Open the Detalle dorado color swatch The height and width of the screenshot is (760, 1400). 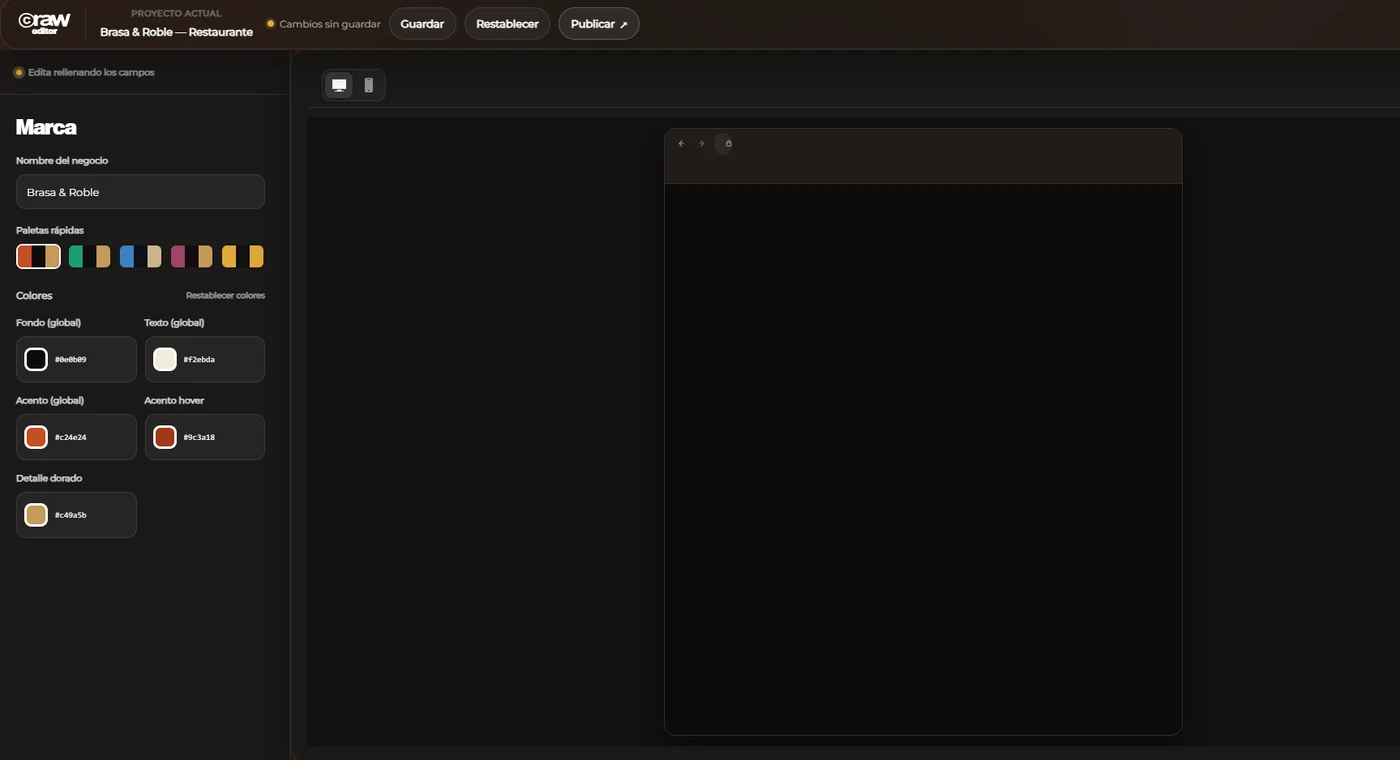pos(36,515)
